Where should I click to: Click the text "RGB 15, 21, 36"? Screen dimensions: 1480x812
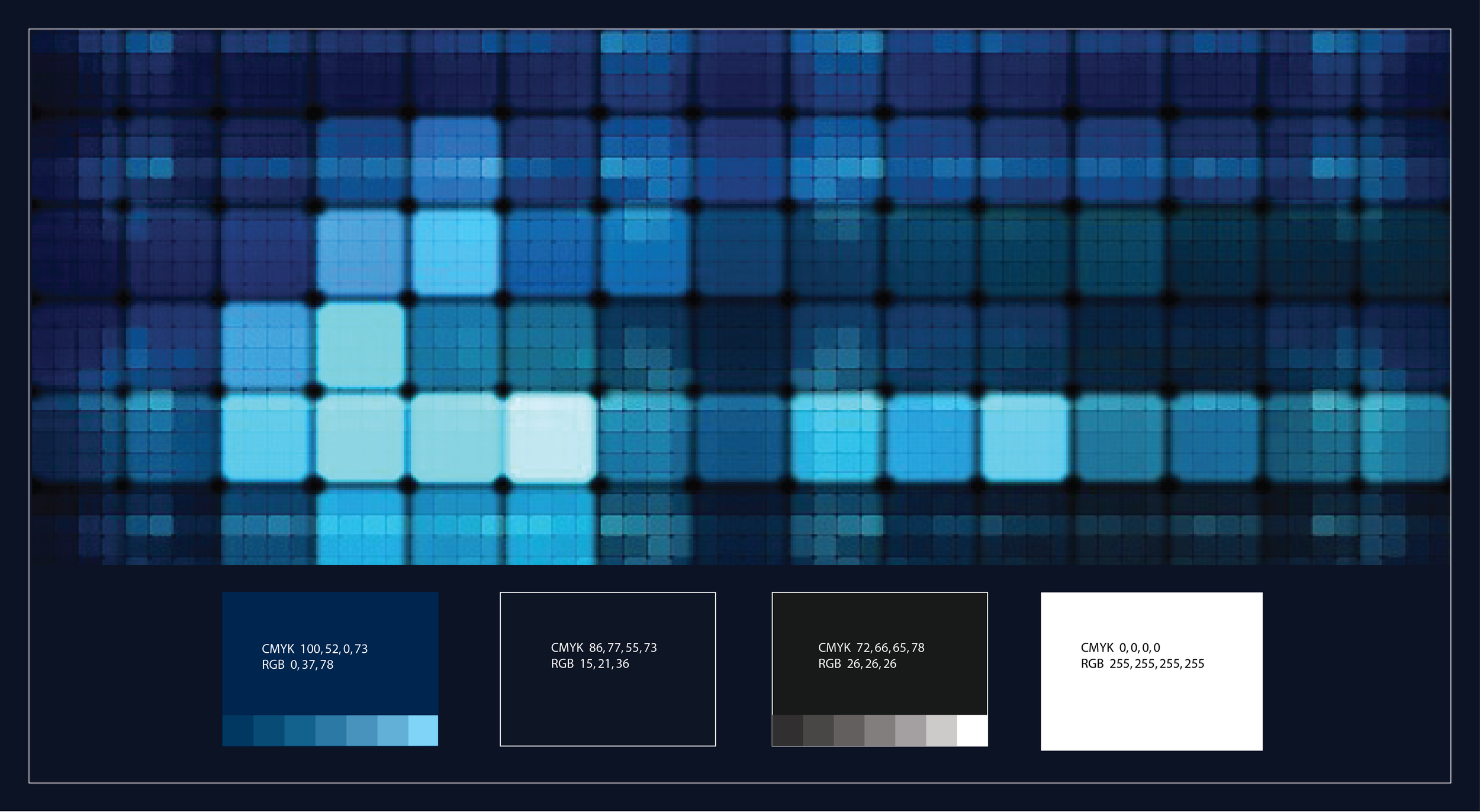590,663
